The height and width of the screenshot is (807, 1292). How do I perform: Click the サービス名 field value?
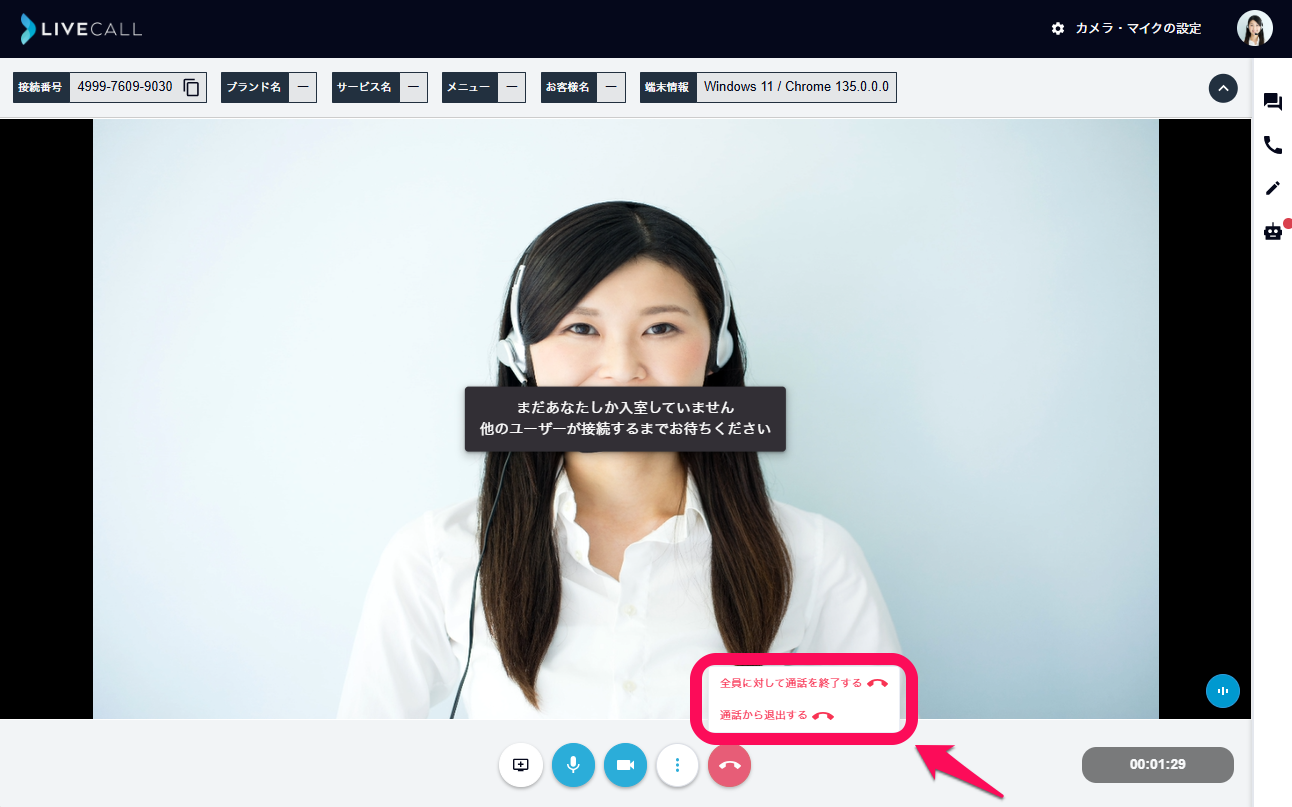pyautogui.click(x=413, y=87)
